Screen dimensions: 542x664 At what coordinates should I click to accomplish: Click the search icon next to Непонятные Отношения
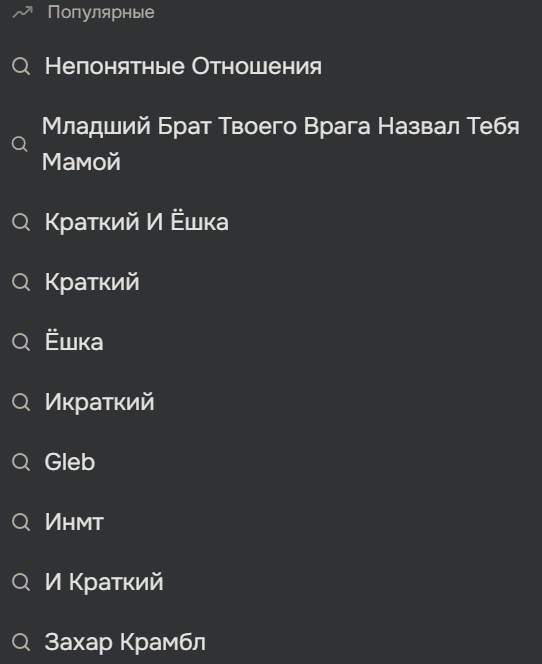21,66
